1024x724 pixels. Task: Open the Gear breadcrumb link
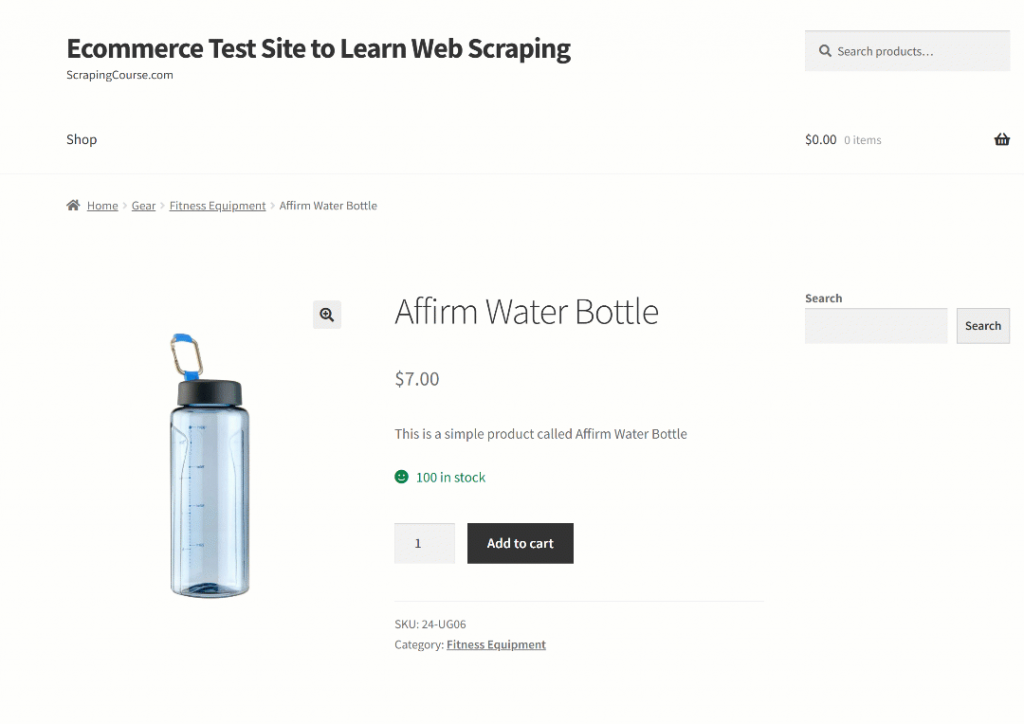(x=144, y=206)
